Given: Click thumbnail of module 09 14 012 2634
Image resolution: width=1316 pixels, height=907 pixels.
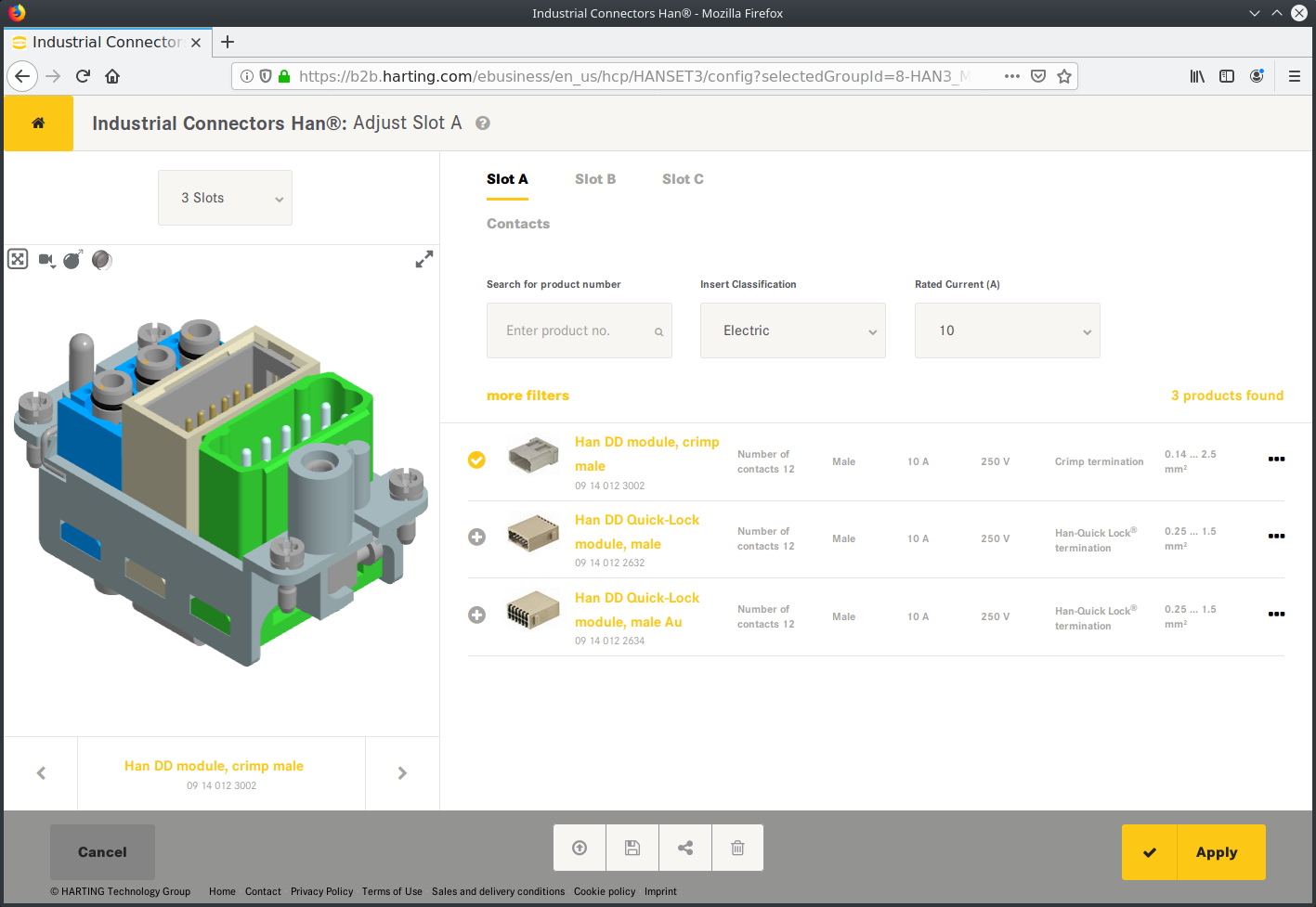Looking at the screenshot, I should pos(533,611).
